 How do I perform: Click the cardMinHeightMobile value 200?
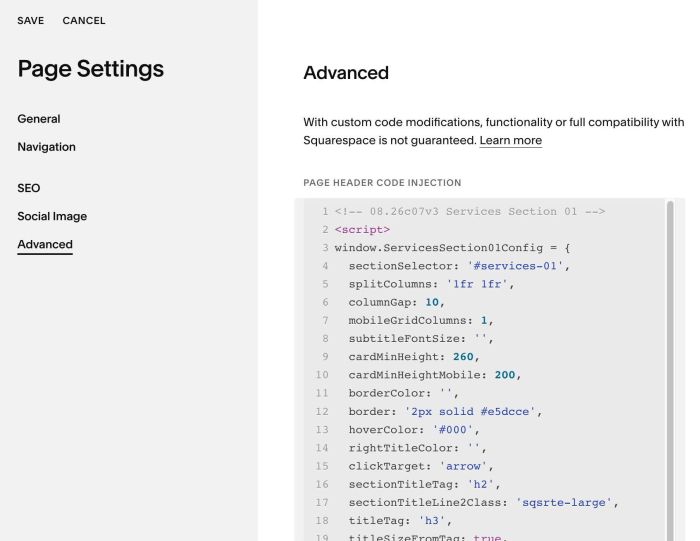point(504,375)
